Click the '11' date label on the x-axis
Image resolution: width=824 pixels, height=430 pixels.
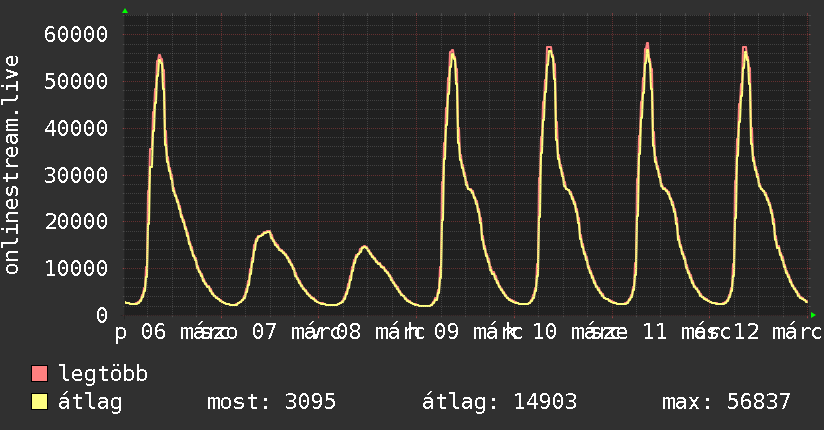click(655, 332)
